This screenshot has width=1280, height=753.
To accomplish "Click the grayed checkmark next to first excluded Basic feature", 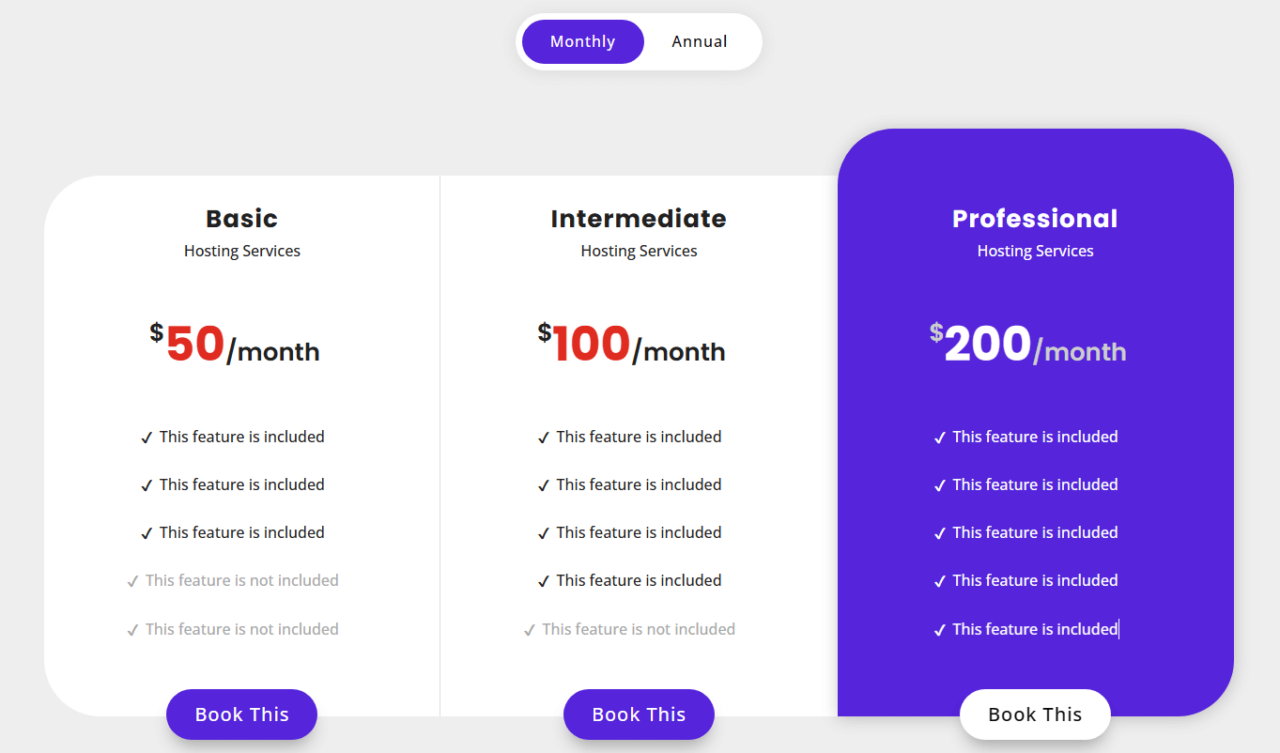I will 133,580.
